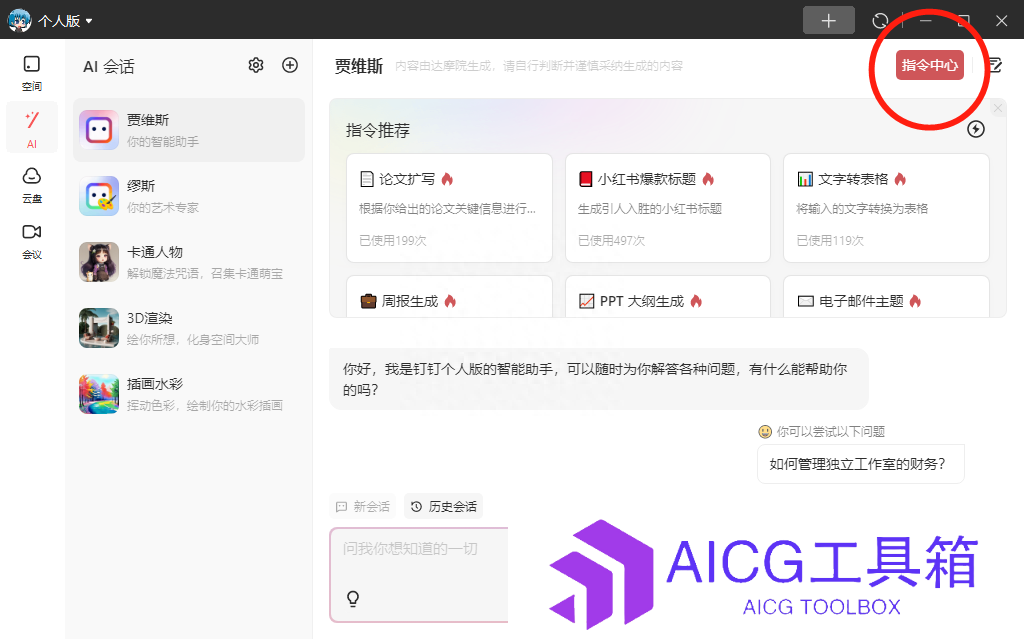Click the edit note icon beside 指令中心
The height and width of the screenshot is (640, 1024).
[x=995, y=65]
